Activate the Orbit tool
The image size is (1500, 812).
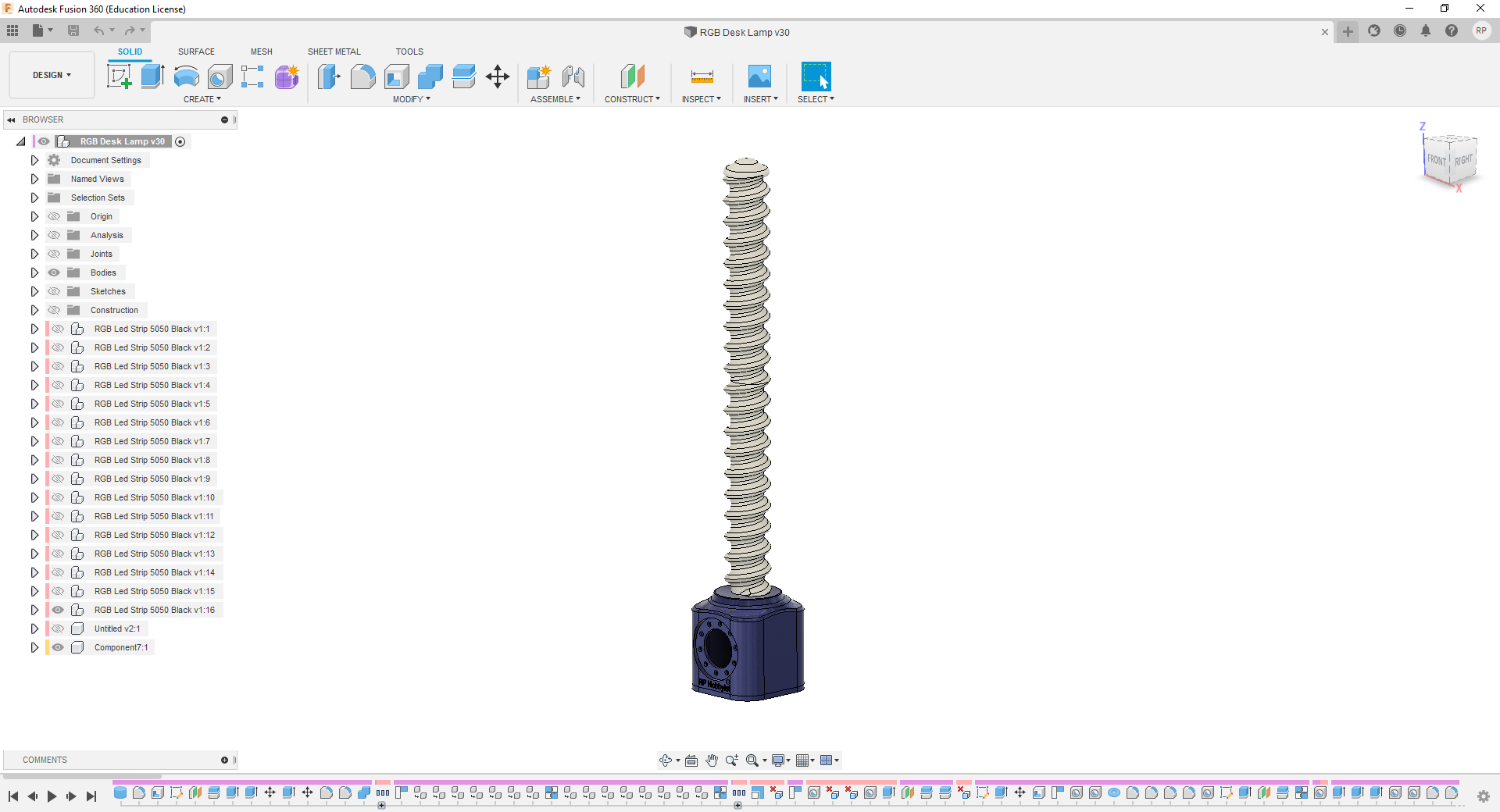(666, 760)
